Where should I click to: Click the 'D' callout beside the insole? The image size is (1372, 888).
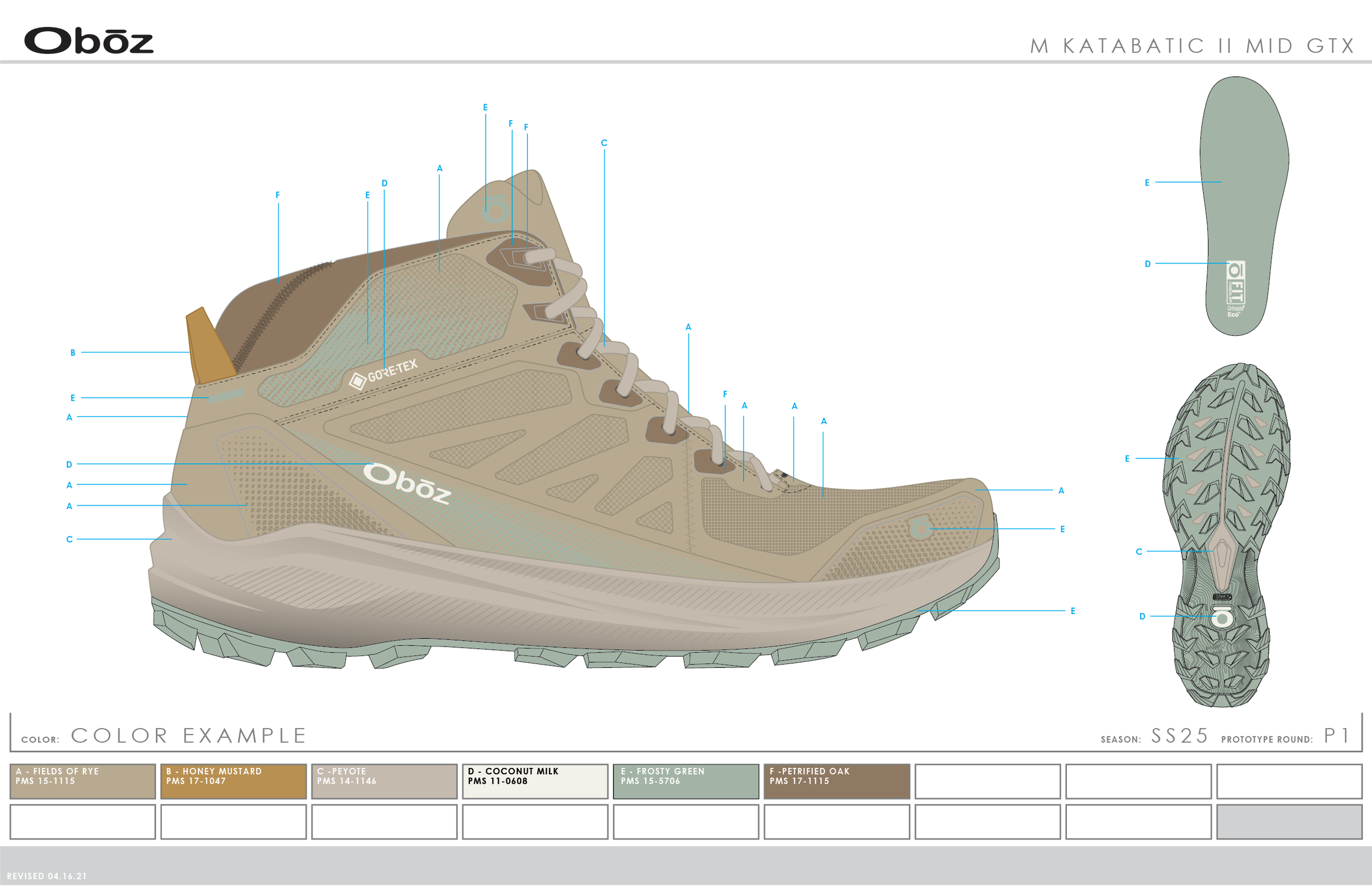1148,264
